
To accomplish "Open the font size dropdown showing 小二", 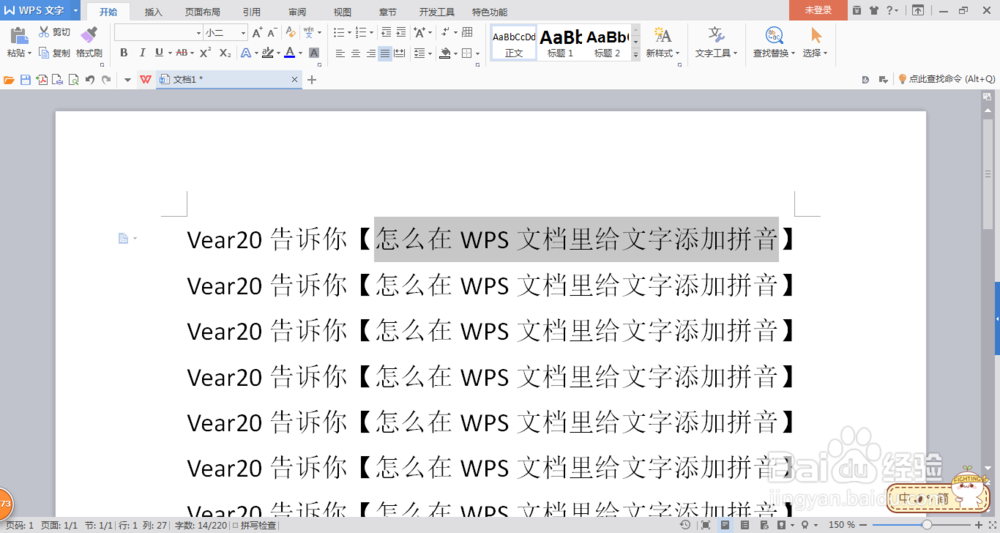I will coord(243,33).
